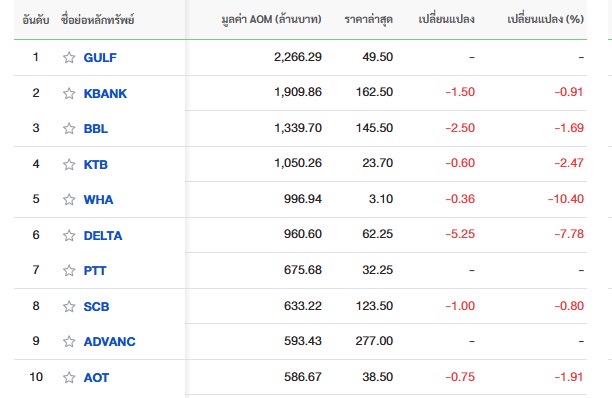Toggle the favorite star for KBANK
This screenshot has width=612, height=398.
point(69,93)
